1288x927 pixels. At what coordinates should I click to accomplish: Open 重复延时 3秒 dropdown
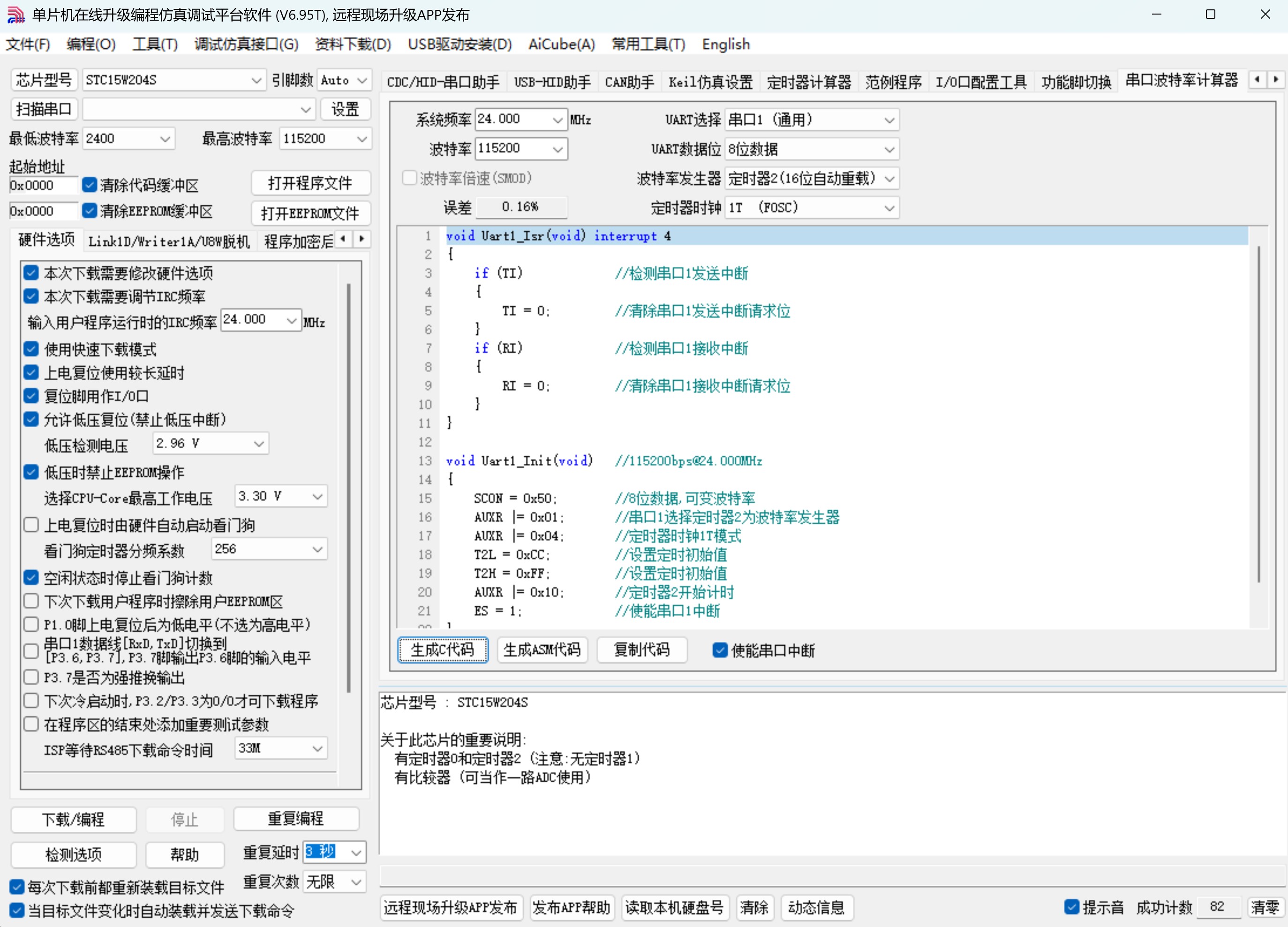tap(334, 852)
